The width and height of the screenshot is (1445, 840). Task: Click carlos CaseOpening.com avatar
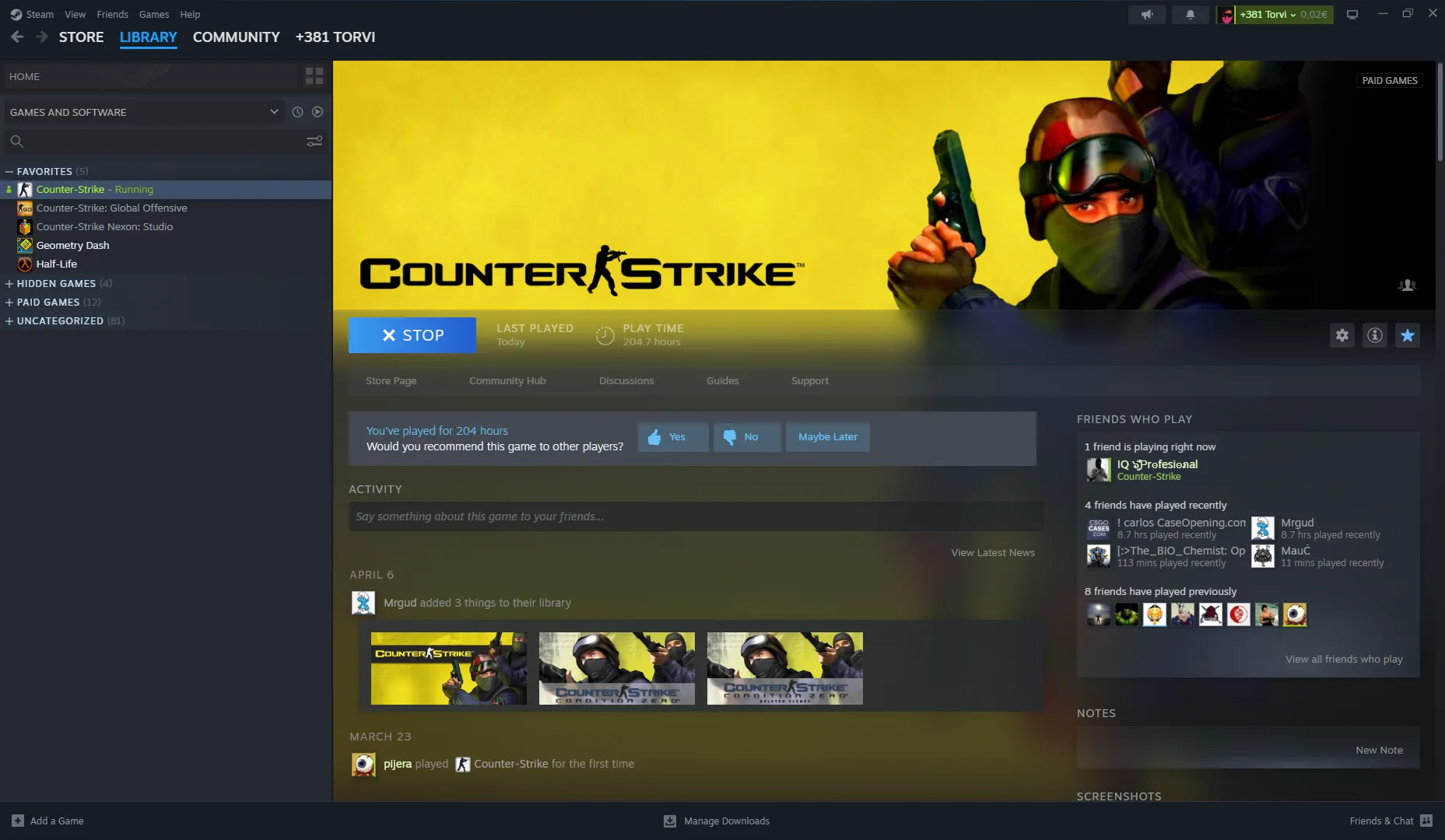[1099, 529]
